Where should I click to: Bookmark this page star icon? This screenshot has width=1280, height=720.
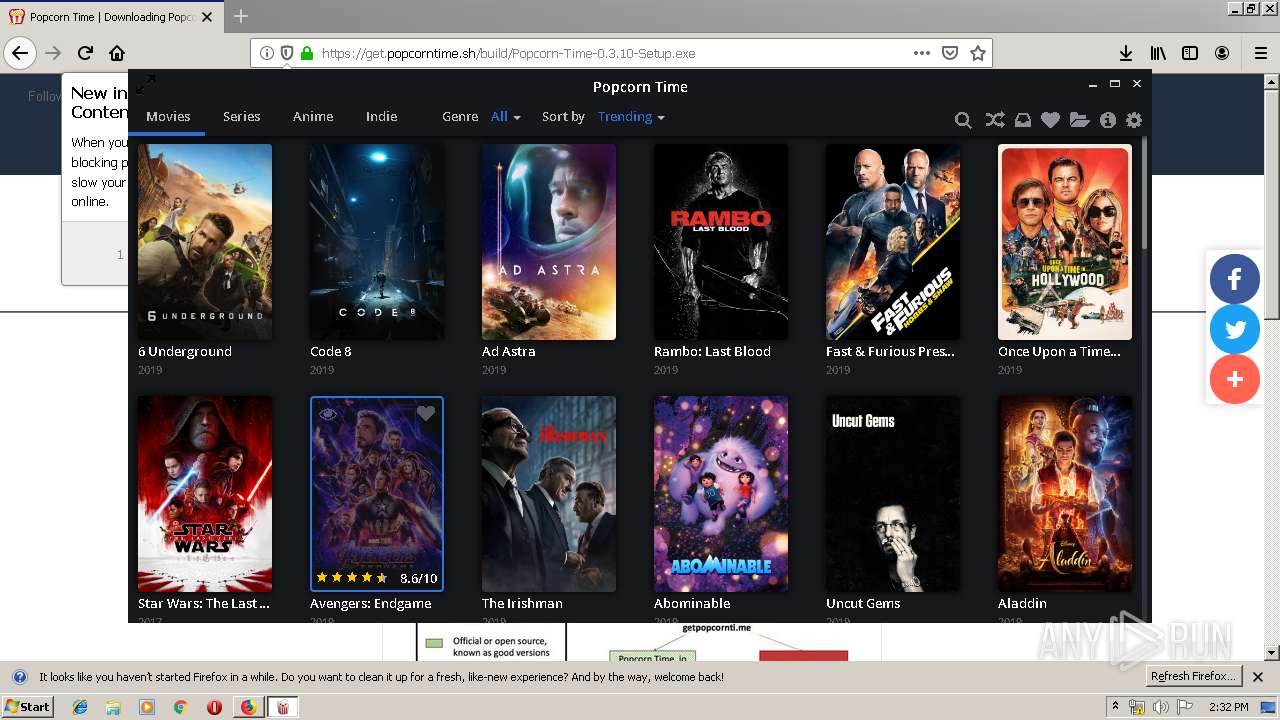coord(978,53)
